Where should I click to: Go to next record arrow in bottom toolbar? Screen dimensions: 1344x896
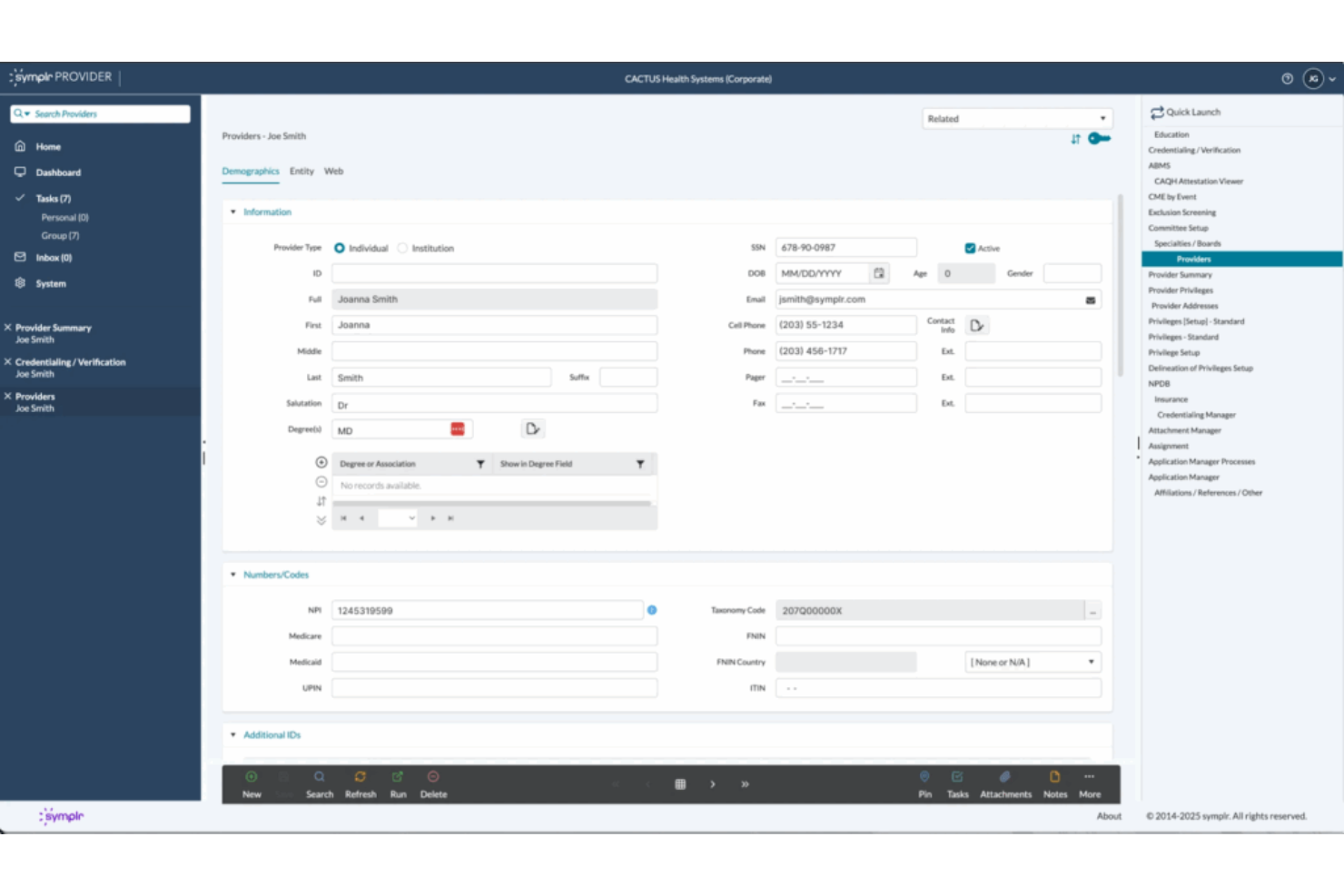(x=713, y=784)
